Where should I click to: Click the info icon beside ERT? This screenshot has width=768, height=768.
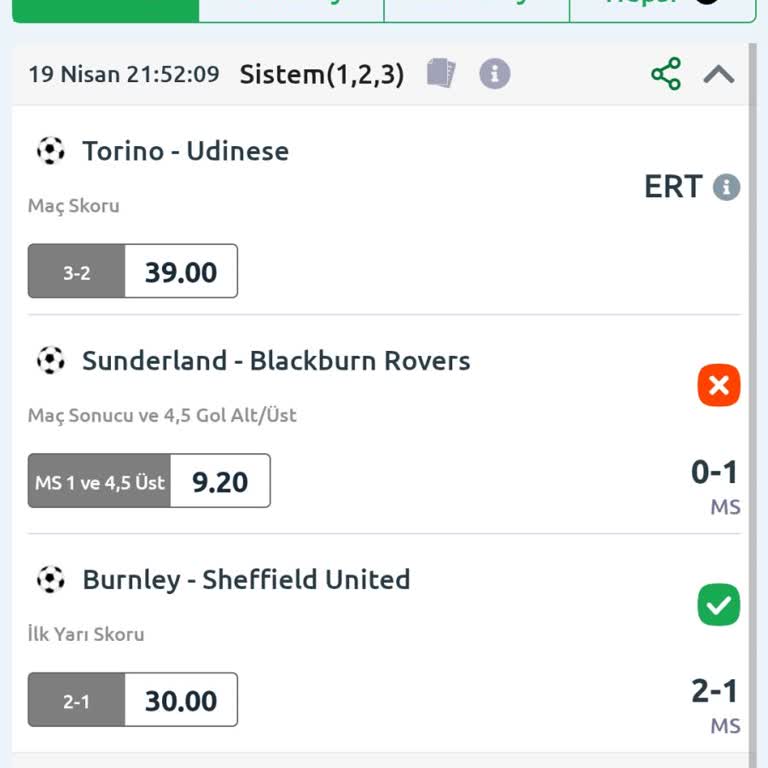coord(727,187)
